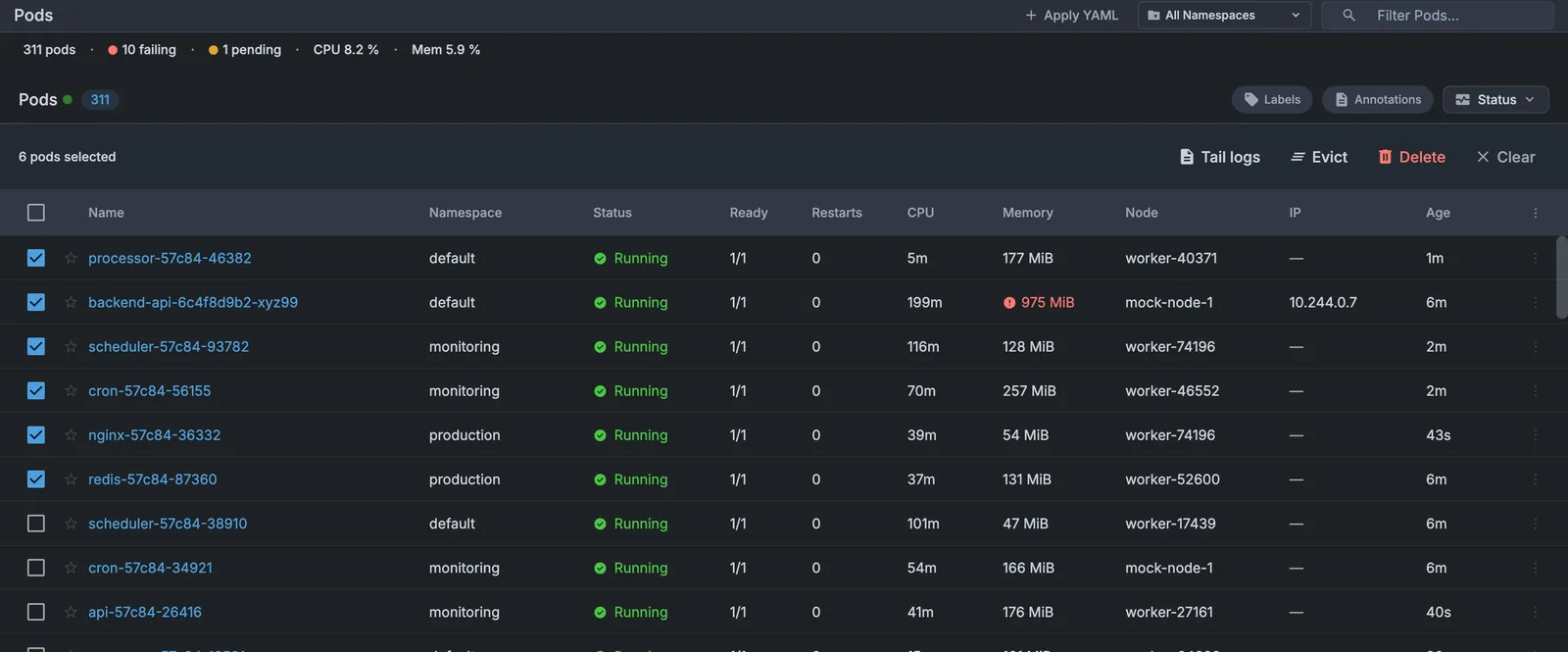Open table column options menu
This screenshot has height=652, width=1568.
pyautogui.click(x=1535, y=213)
